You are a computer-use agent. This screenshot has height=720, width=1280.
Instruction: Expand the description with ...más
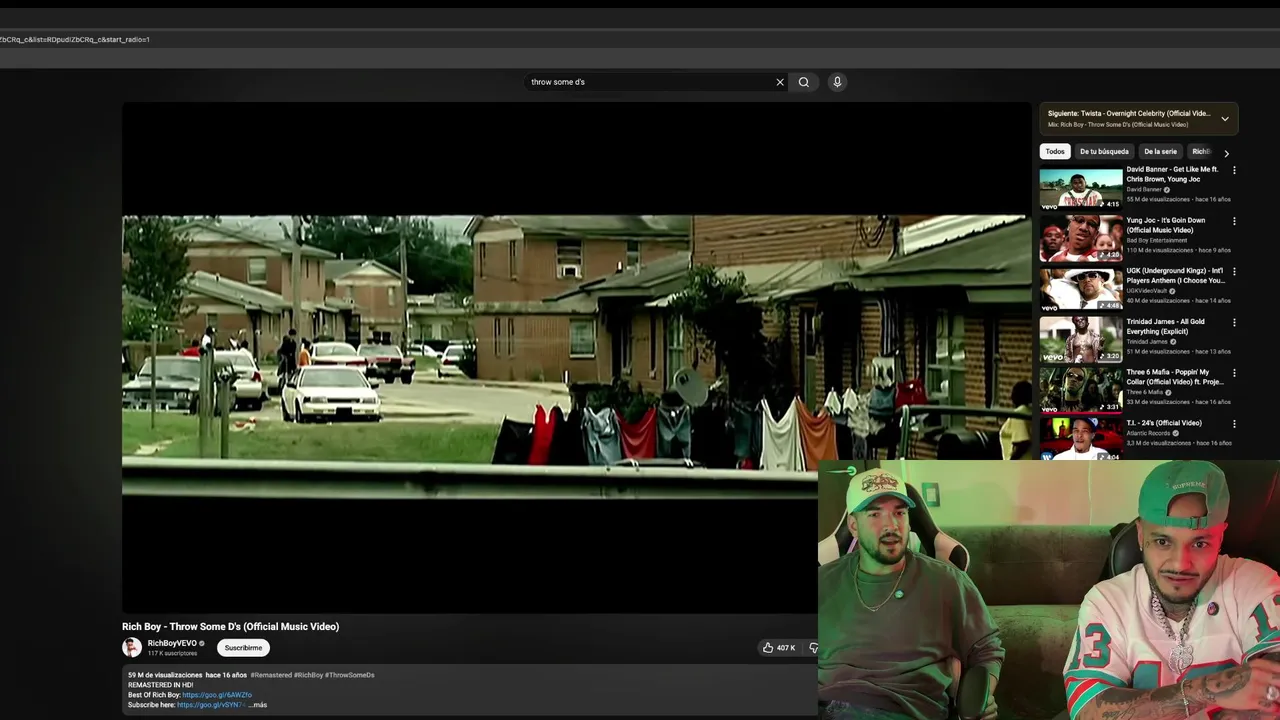point(258,705)
